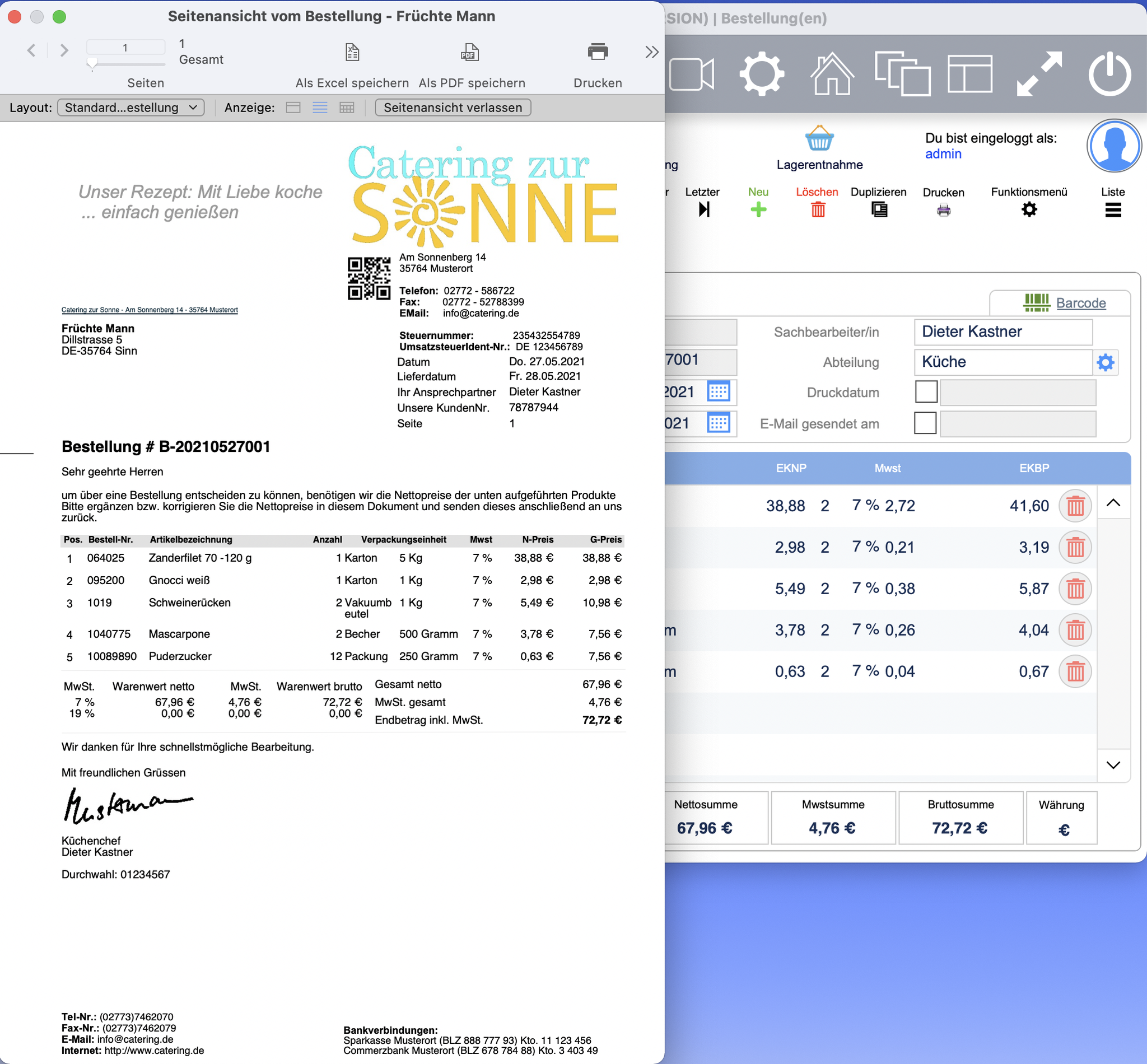Adjust the page slider in Seiten

[x=93, y=63]
